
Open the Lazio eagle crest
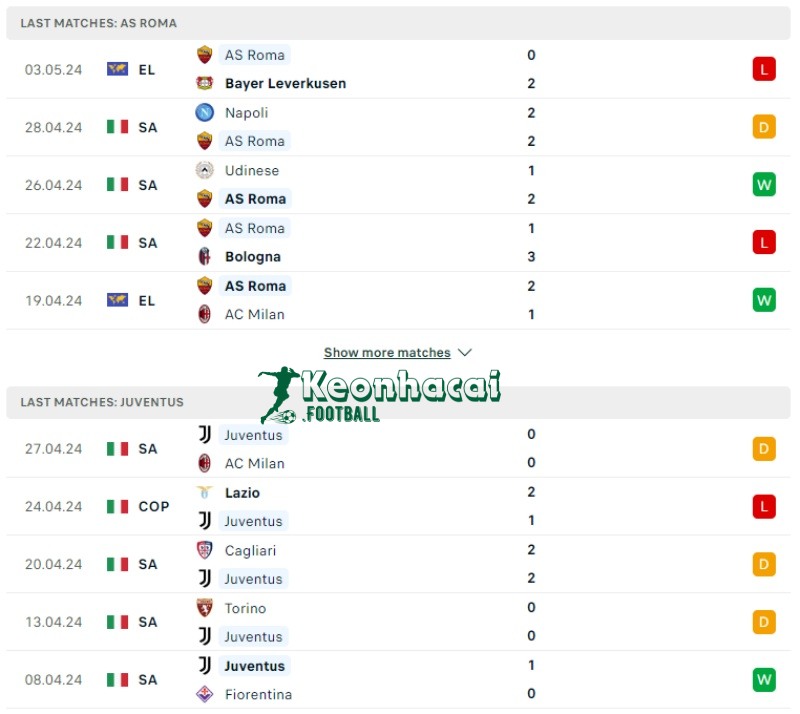pos(204,492)
